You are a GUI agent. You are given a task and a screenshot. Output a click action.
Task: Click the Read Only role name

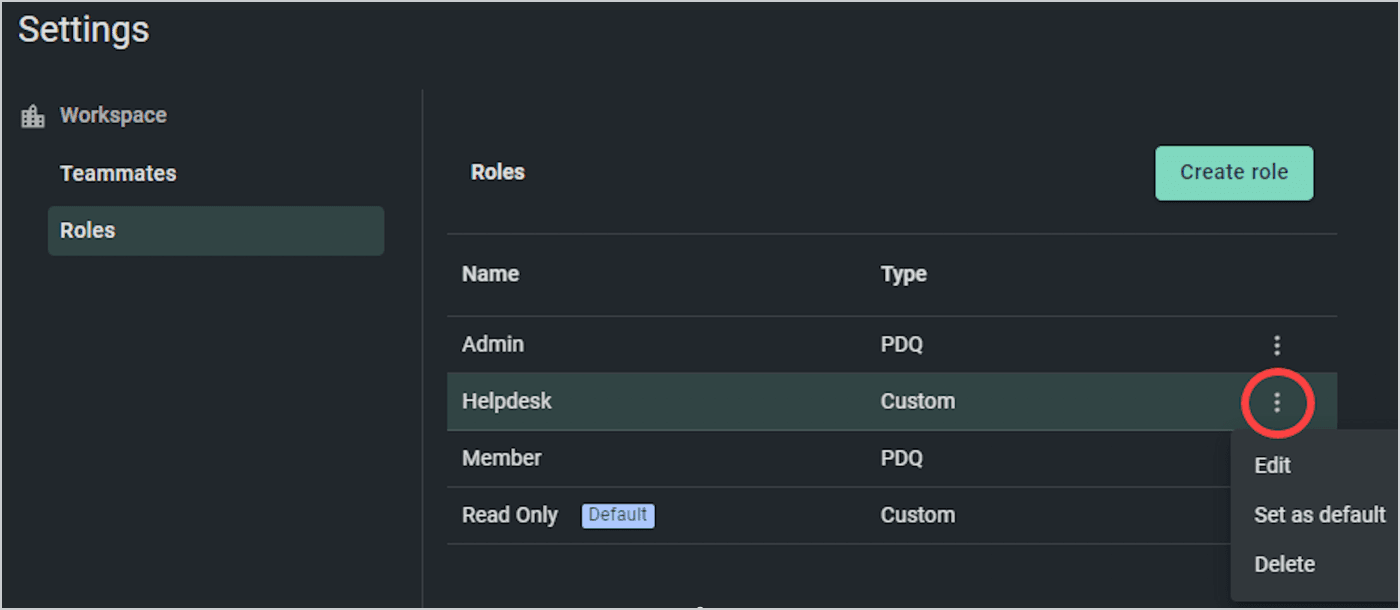click(x=510, y=515)
